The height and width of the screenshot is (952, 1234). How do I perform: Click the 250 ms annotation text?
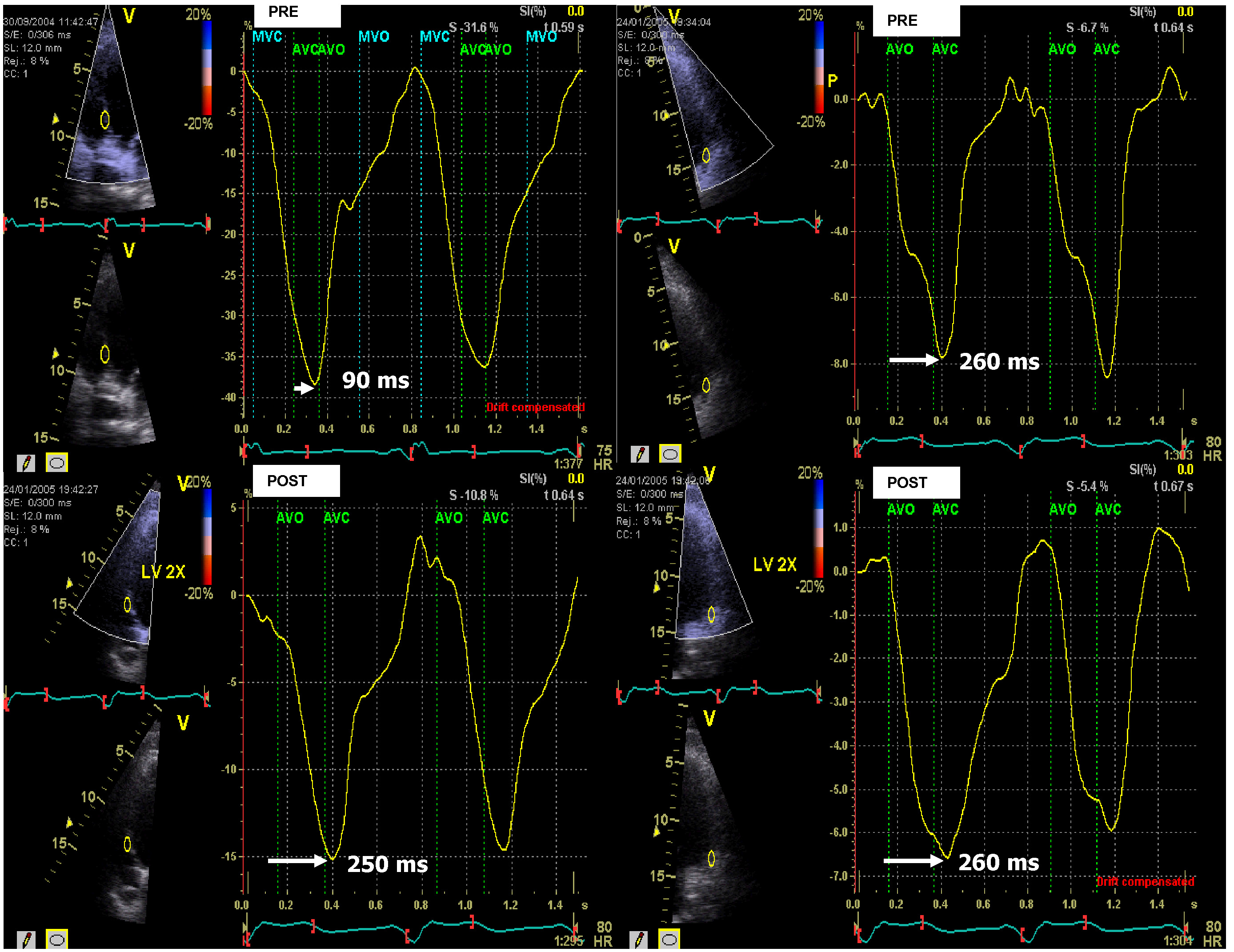pyautogui.click(x=388, y=864)
